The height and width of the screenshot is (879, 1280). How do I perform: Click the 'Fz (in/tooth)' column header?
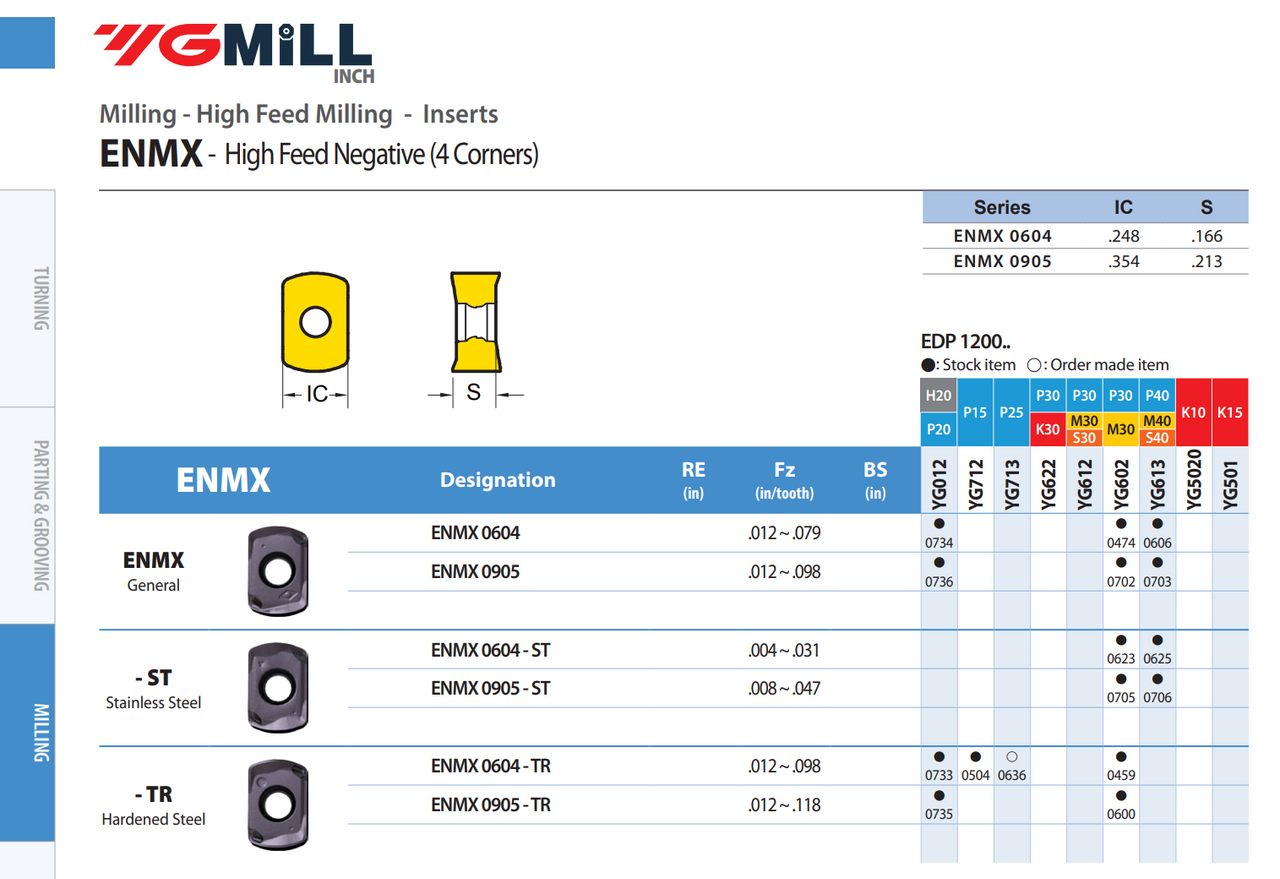click(x=784, y=480)
